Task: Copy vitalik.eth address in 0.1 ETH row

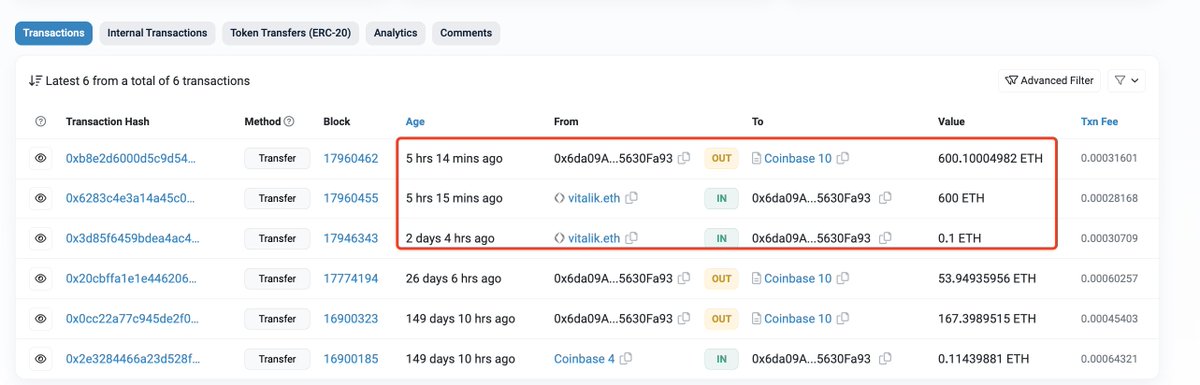Action: coord(631,238)
